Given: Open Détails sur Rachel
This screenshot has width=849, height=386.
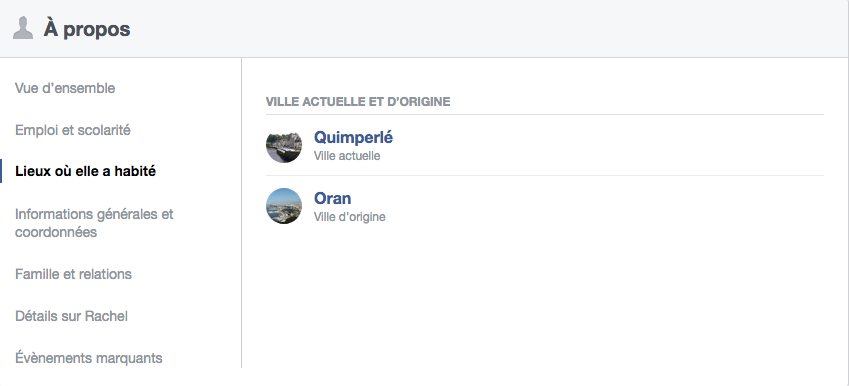Looking at the screenshot, I should point(71,316).
